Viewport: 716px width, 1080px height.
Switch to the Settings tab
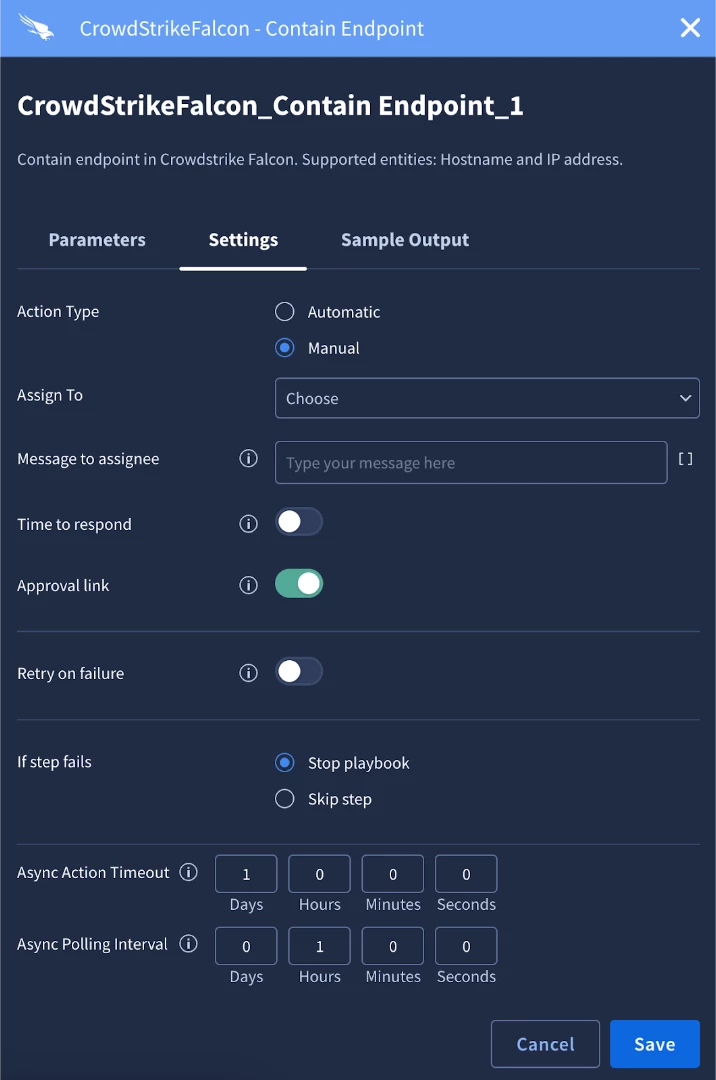point(243,240)
